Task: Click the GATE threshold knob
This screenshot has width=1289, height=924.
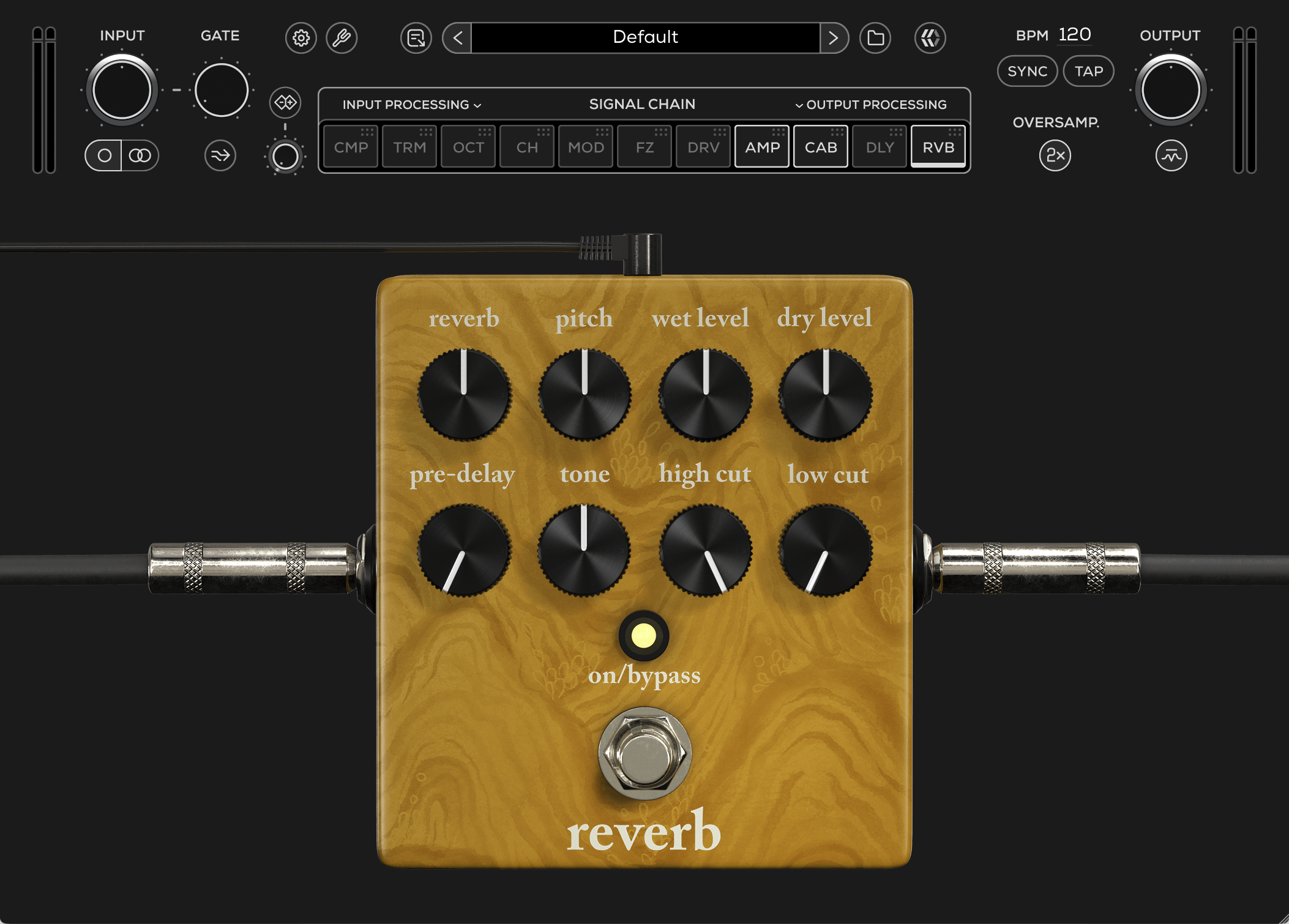Action: (221, 90)
